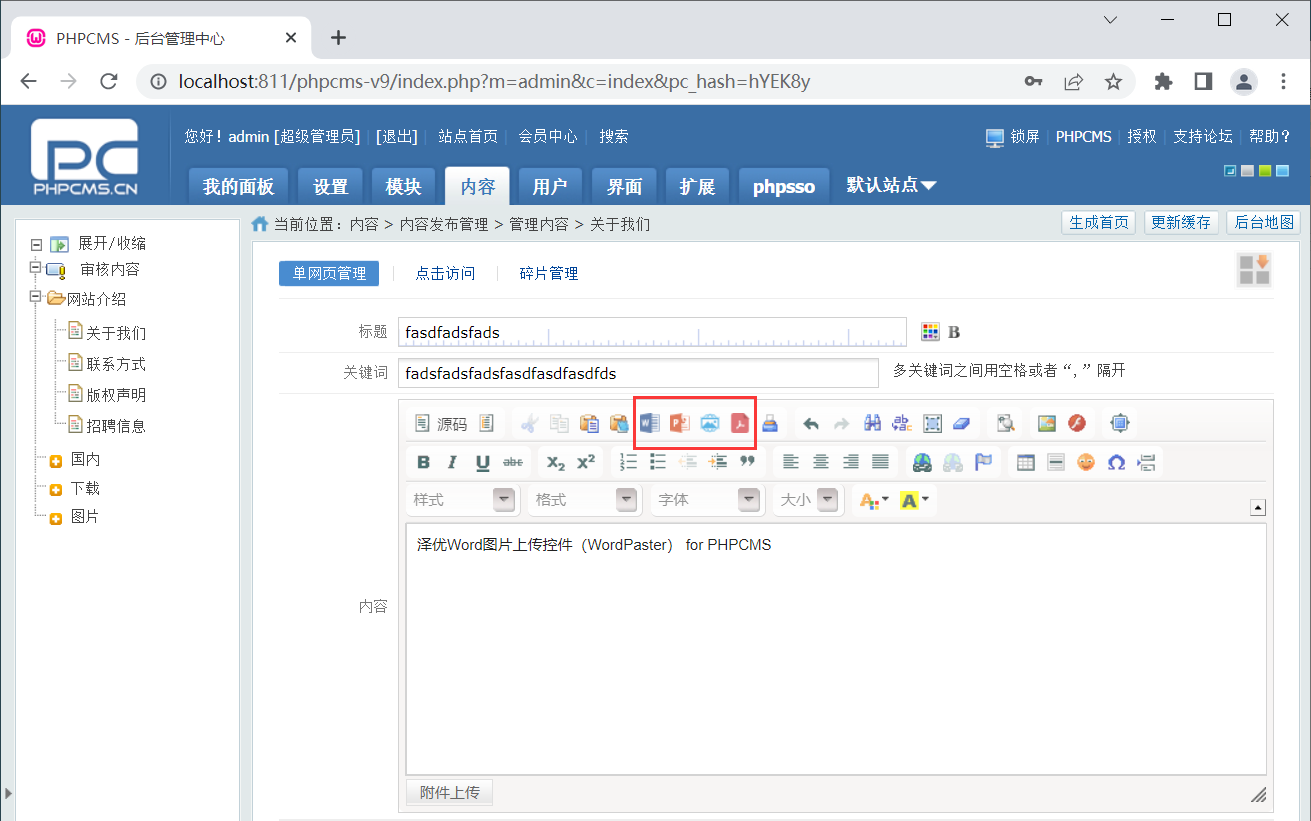Undo the last edit with the undo arrow
The image size is (1311, 821).
[x=810, y=422]
